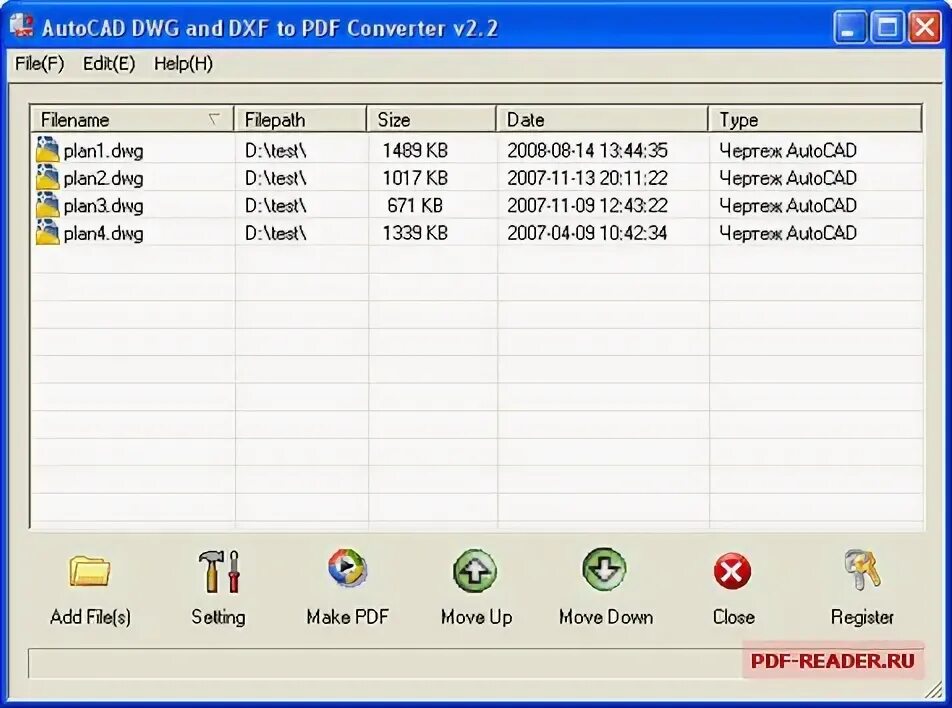Viewport: 952px width, 708px height.
Task: Open Setting via hammer and screwdriver icon
Action: tap(219, 571)
